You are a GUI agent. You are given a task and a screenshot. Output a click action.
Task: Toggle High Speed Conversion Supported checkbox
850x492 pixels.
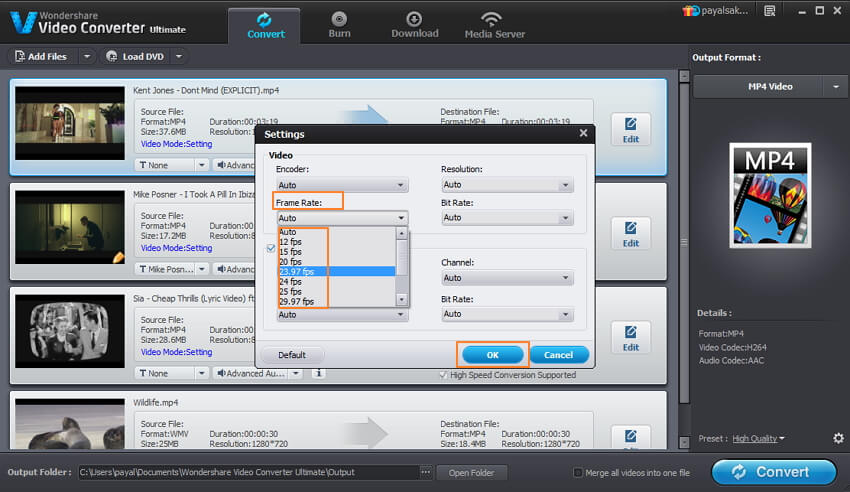[x=443, y=375]
